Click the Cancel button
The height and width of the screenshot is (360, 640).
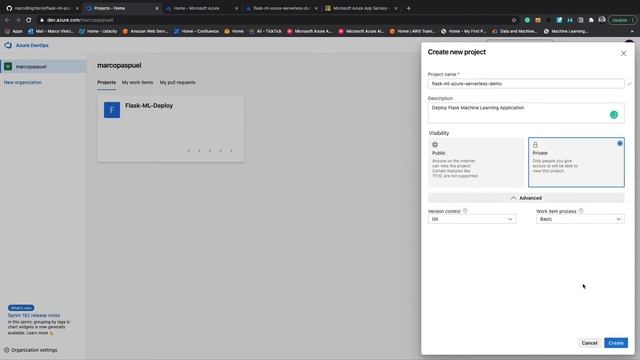click(589, 343)
